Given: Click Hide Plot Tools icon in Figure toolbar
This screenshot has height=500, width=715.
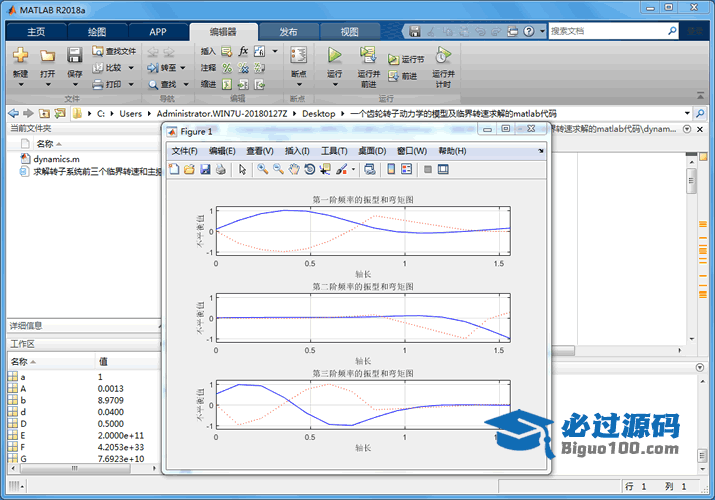Looking at the screenshot, I should pyautogui.click(x=428, y=170).
